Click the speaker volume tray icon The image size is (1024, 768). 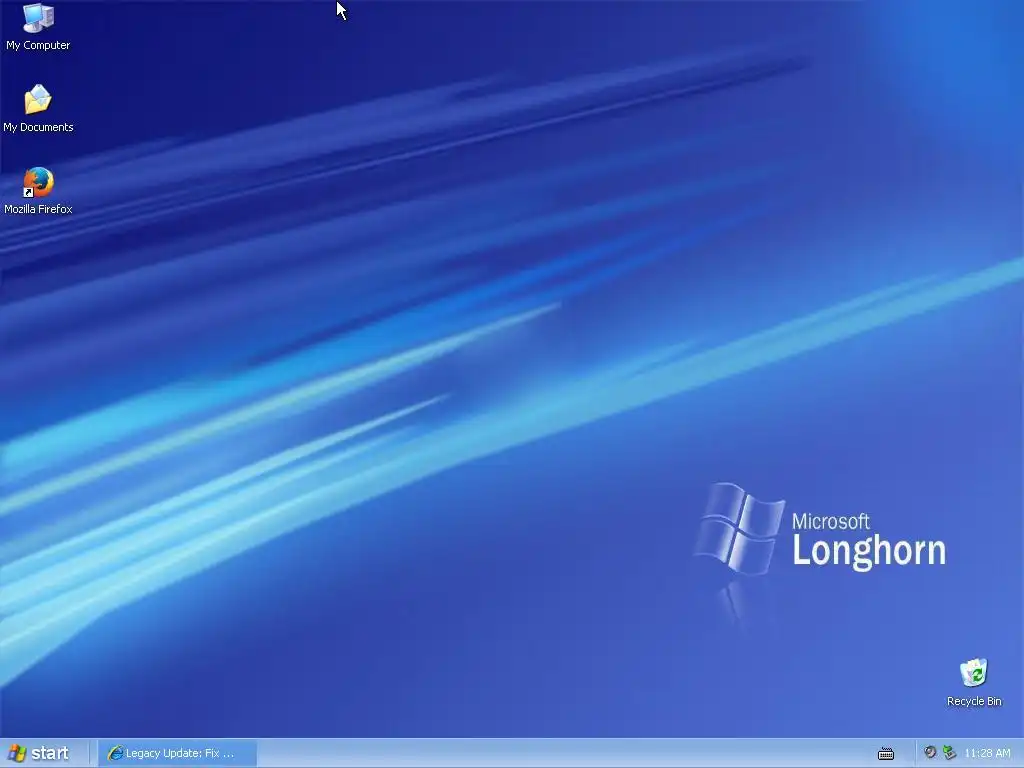point(930,752)
